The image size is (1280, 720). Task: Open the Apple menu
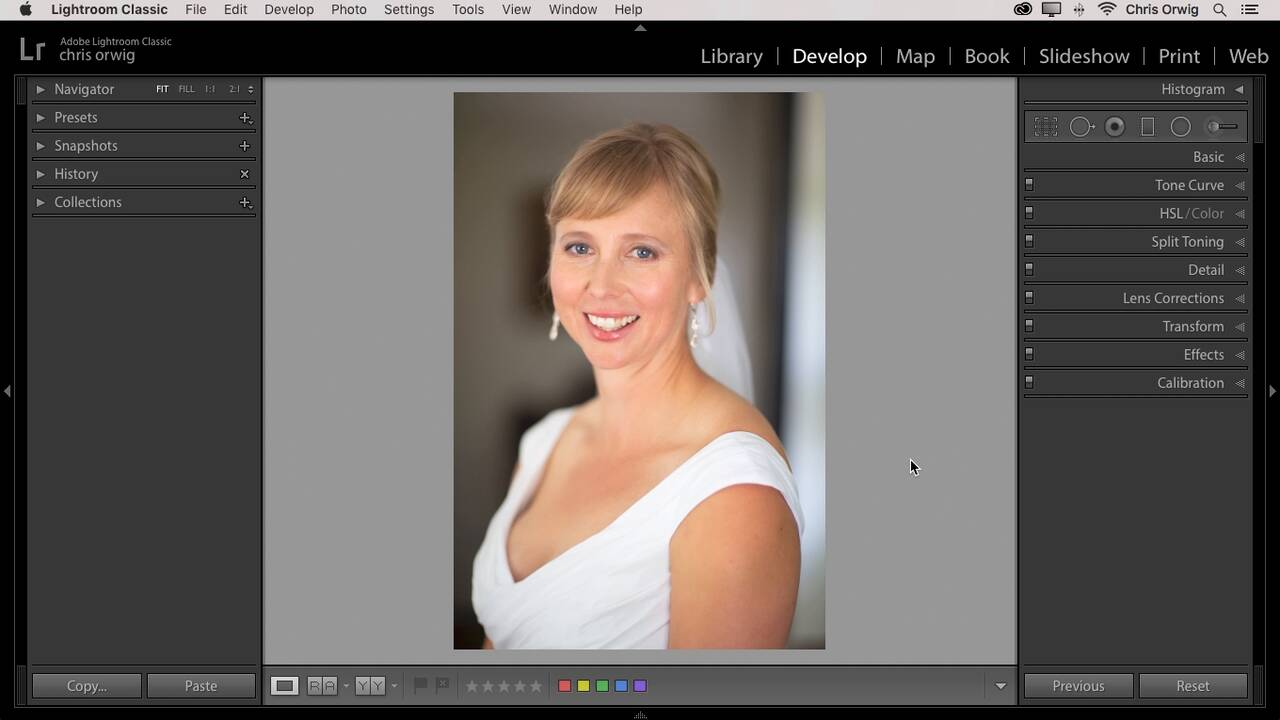click(x=26, y=9)
